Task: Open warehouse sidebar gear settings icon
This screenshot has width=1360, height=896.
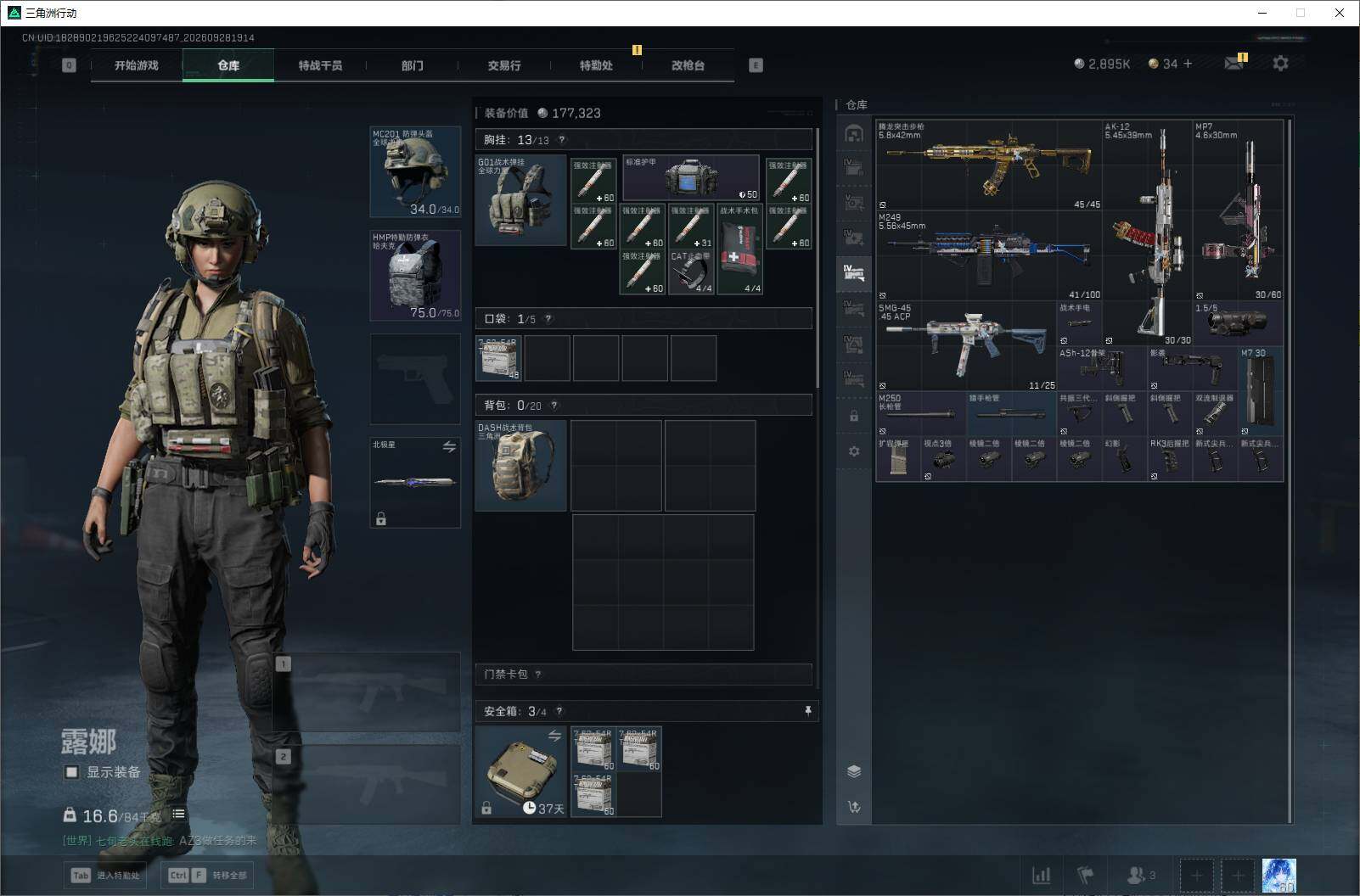Action: pyautogui.click(x=854, y=451)
